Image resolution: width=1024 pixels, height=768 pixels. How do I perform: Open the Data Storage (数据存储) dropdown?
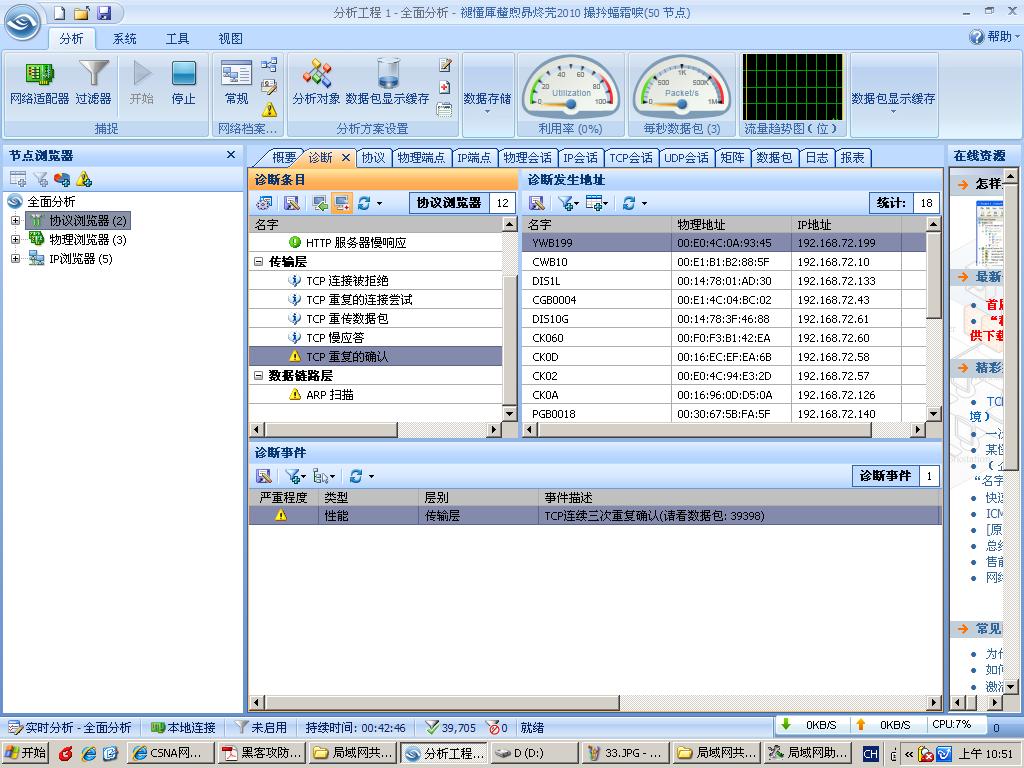pos(487,99)
